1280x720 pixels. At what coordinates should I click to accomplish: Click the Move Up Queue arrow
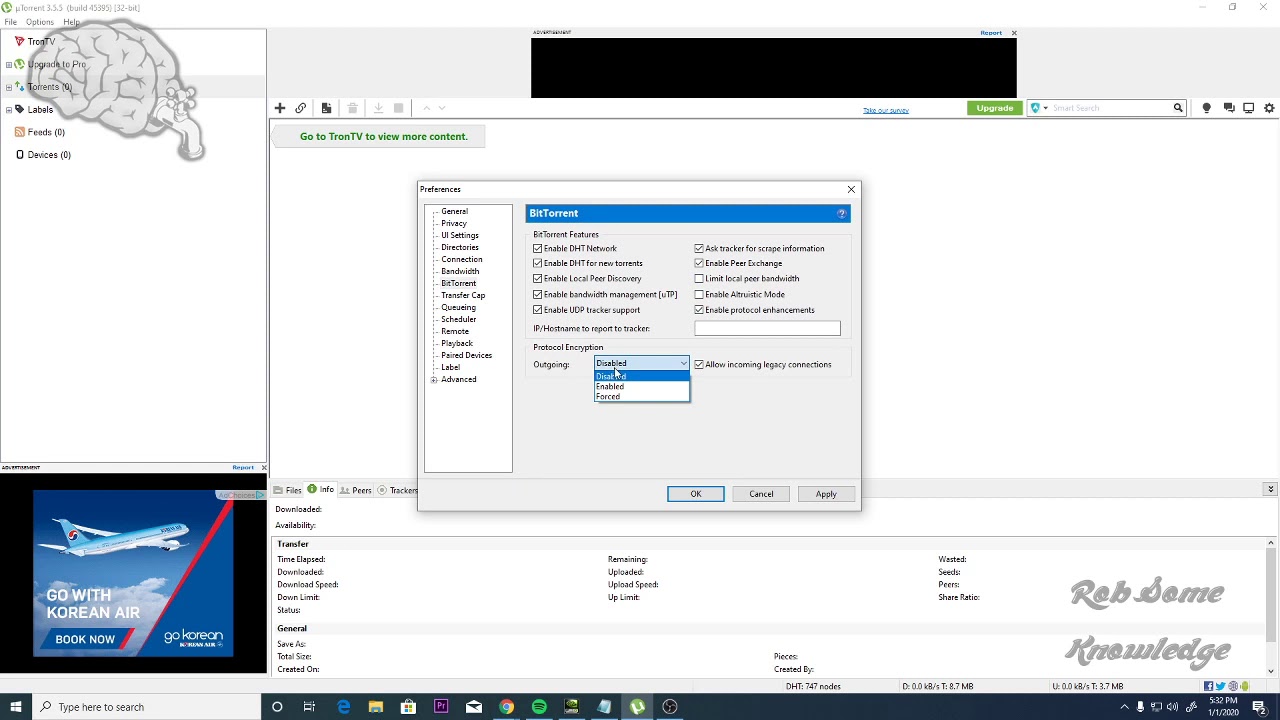point(426,108)
